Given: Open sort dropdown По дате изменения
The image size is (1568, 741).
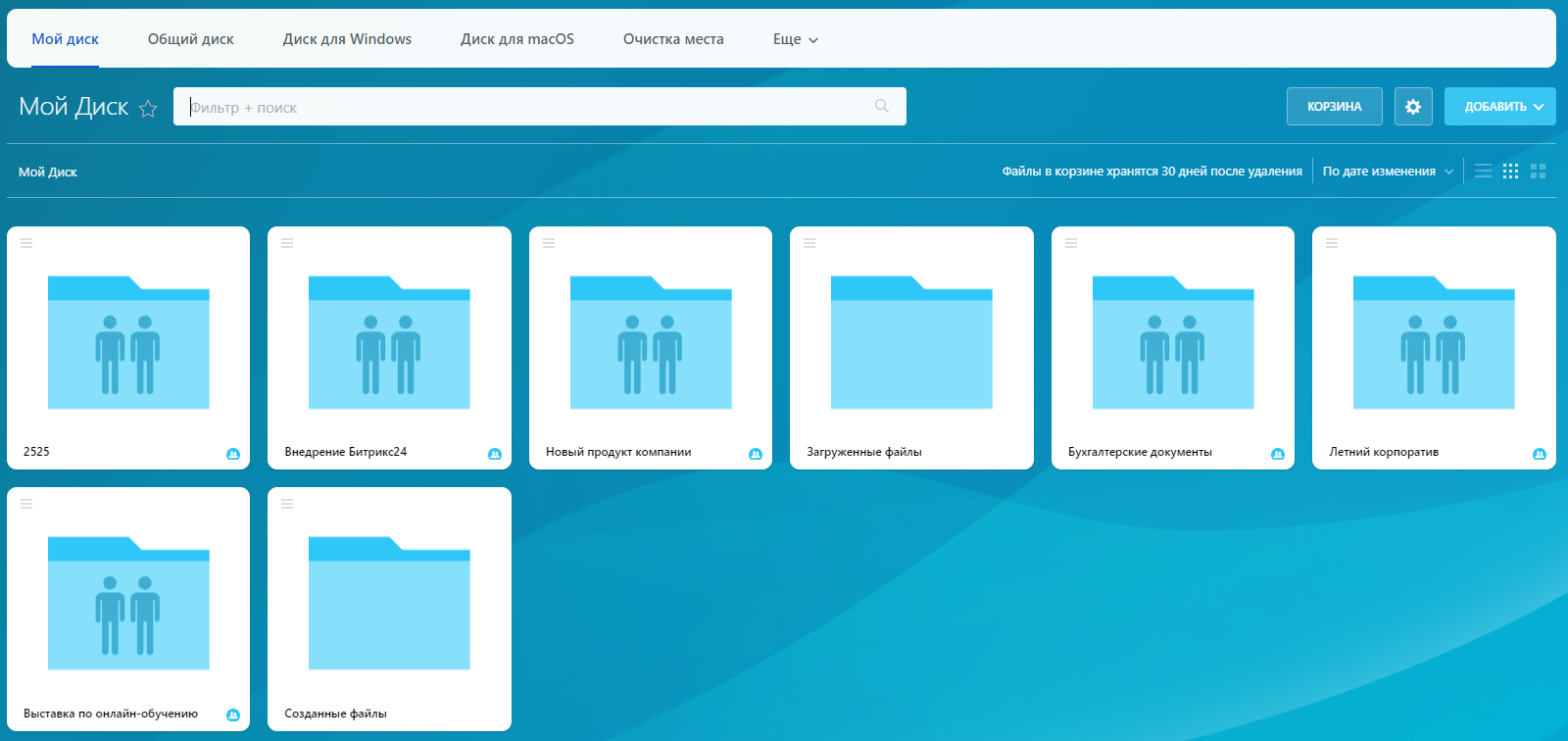Looking at the screenshot, I should 1388,171.
